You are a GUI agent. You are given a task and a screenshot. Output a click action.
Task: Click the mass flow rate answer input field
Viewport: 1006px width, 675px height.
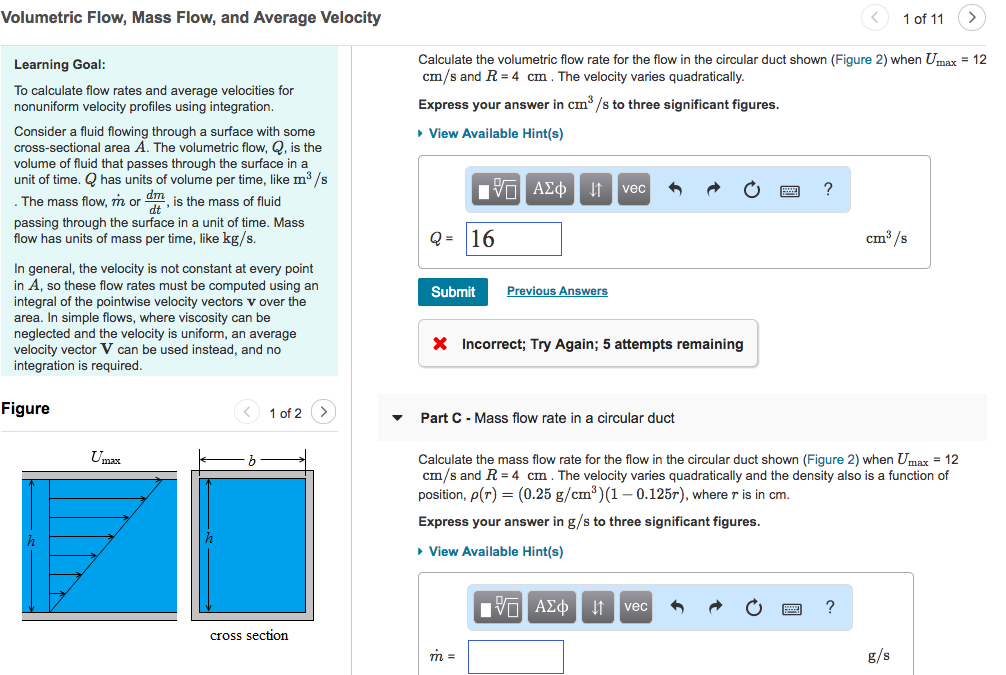pos(515,656)
